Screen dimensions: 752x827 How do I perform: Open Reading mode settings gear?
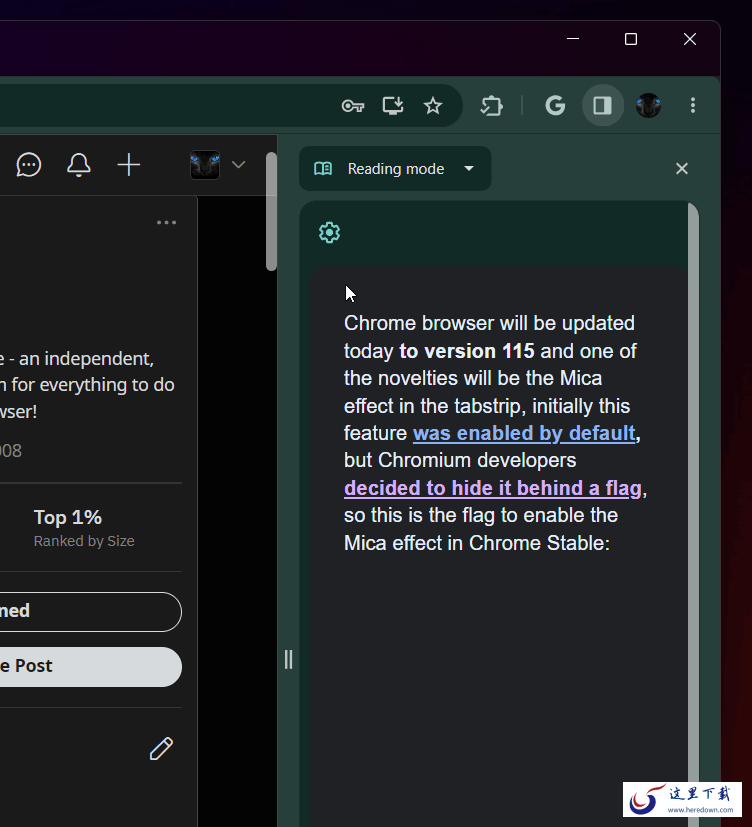click(x=330, y=233)
